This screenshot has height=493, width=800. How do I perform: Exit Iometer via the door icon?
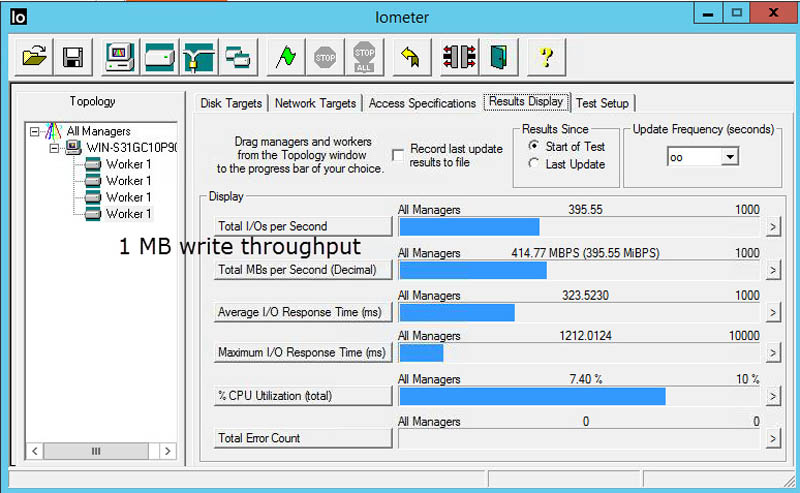tap(498, 57)
